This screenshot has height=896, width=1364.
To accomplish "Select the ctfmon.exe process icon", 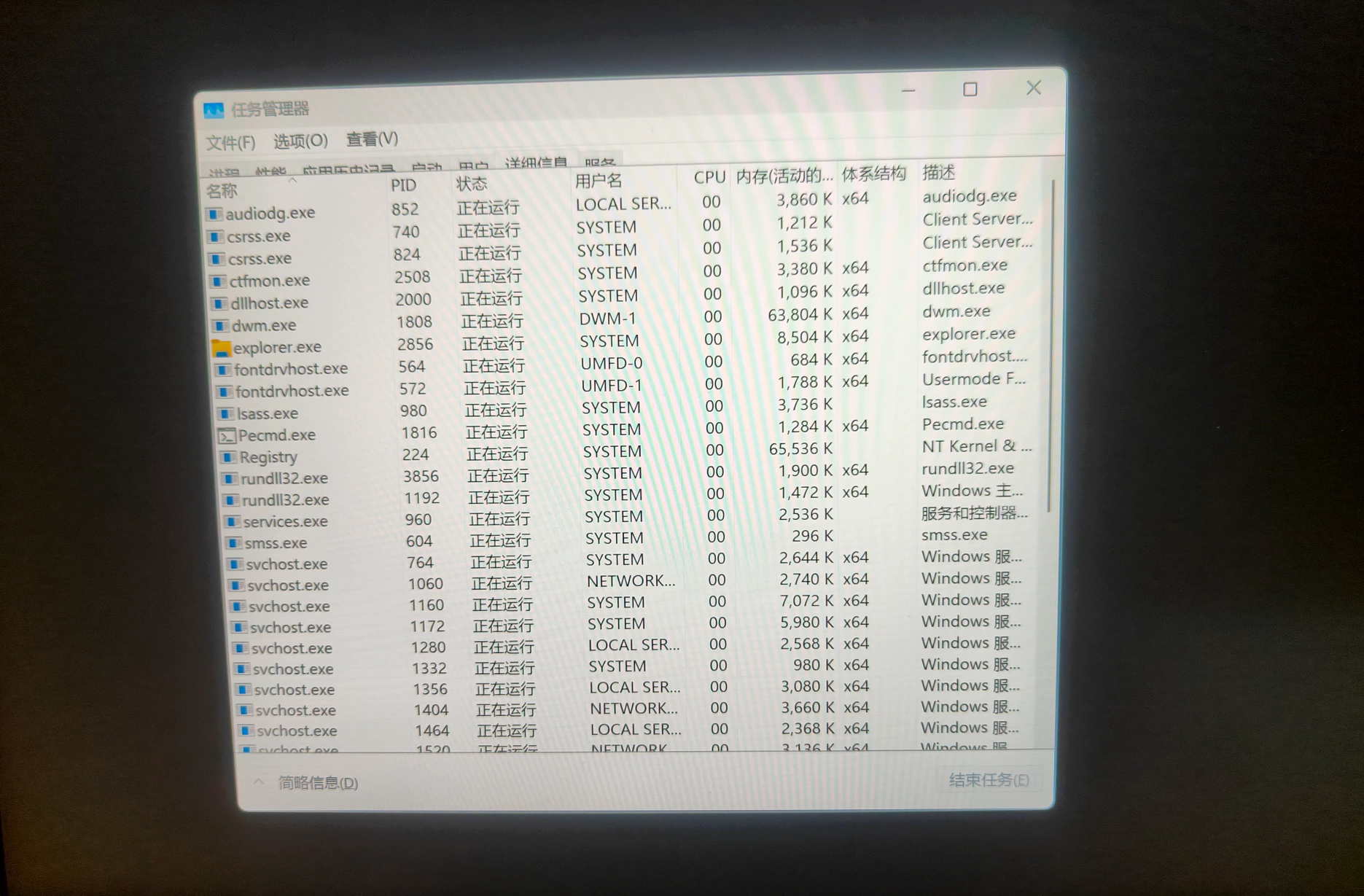I will [218, 281].
